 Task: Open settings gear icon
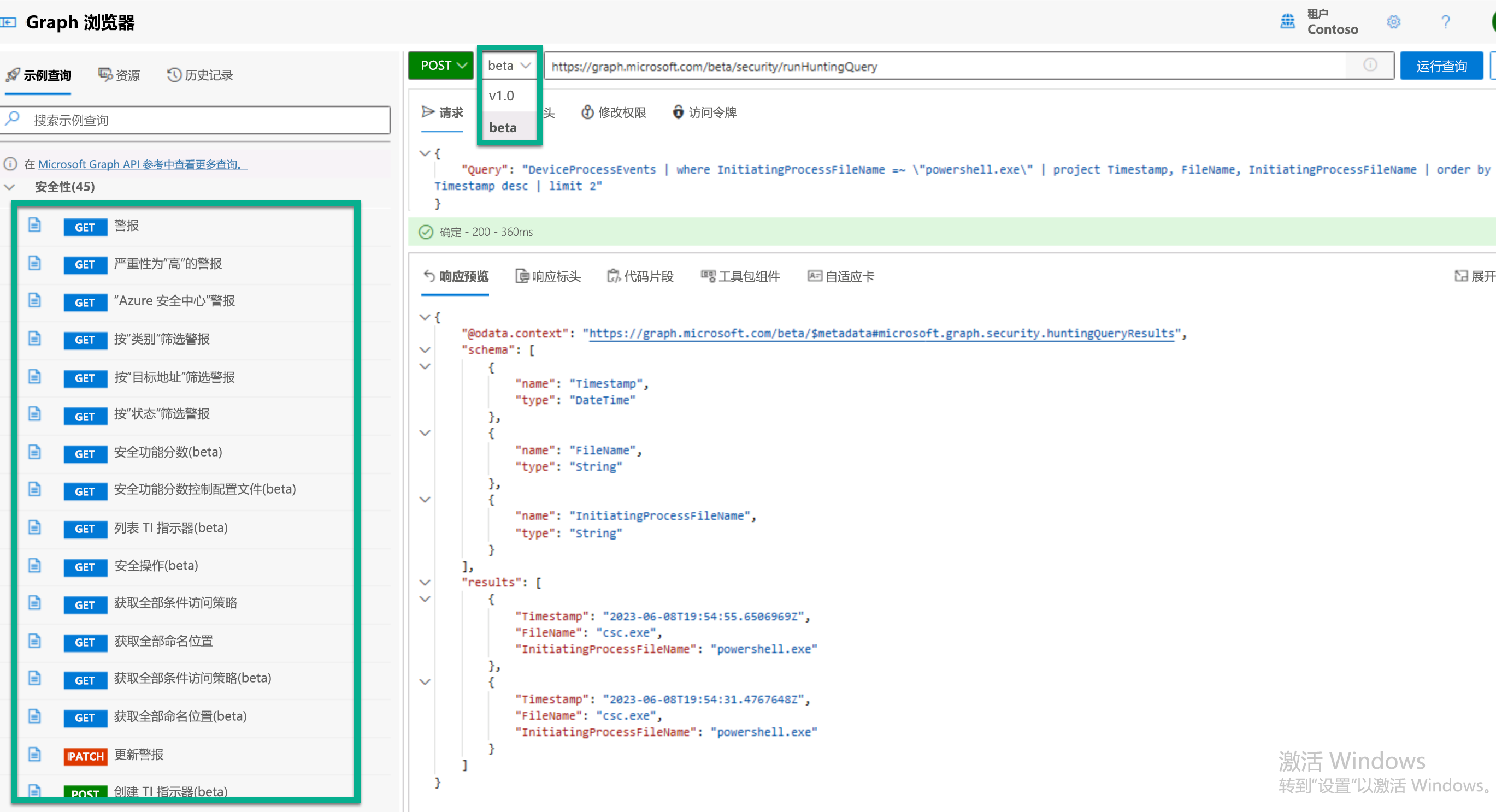coord(1393,22)
